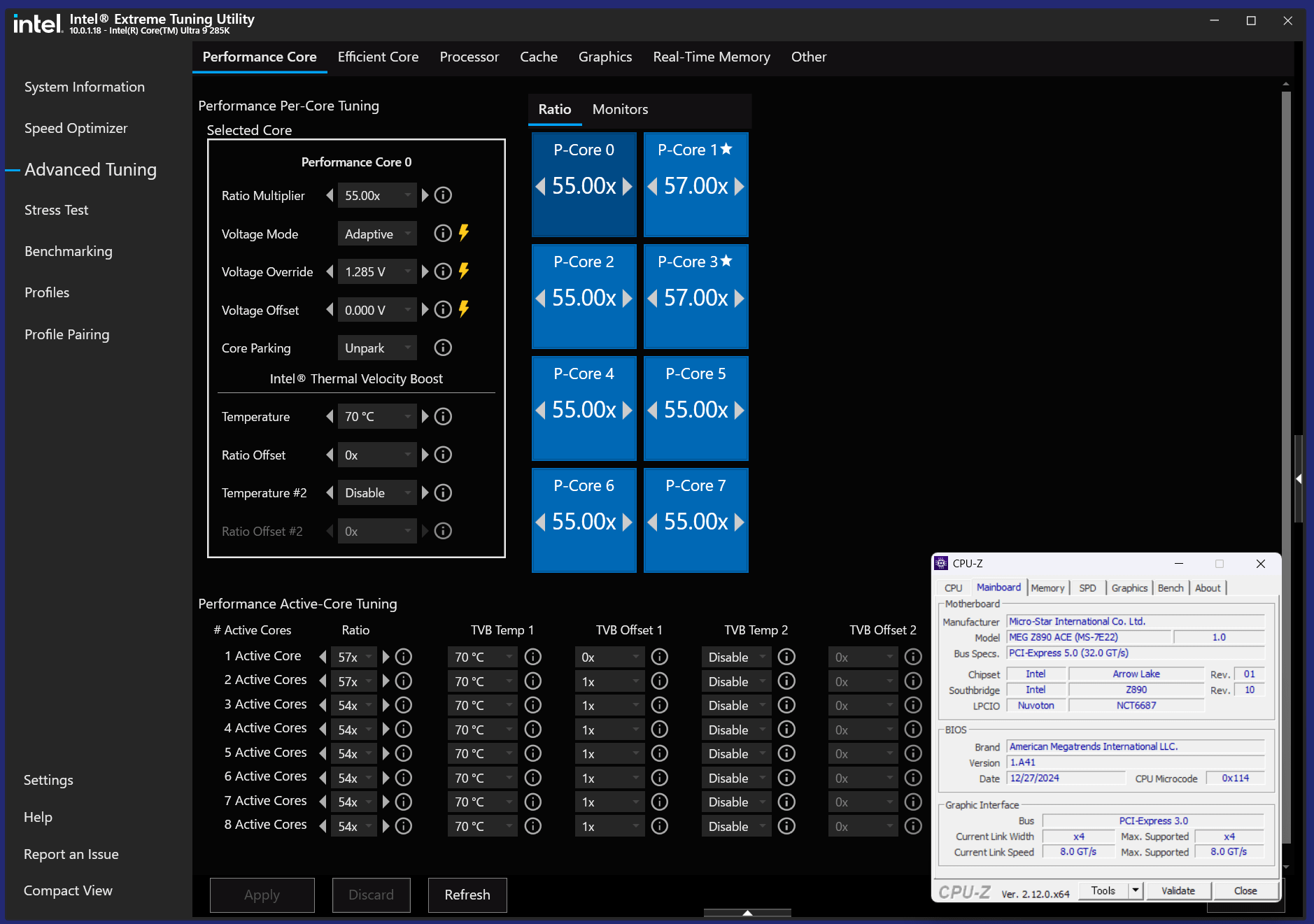Increase P-Core 0 ratio with right arrow
The image size is (1314, 924).
tap(628, 186)
